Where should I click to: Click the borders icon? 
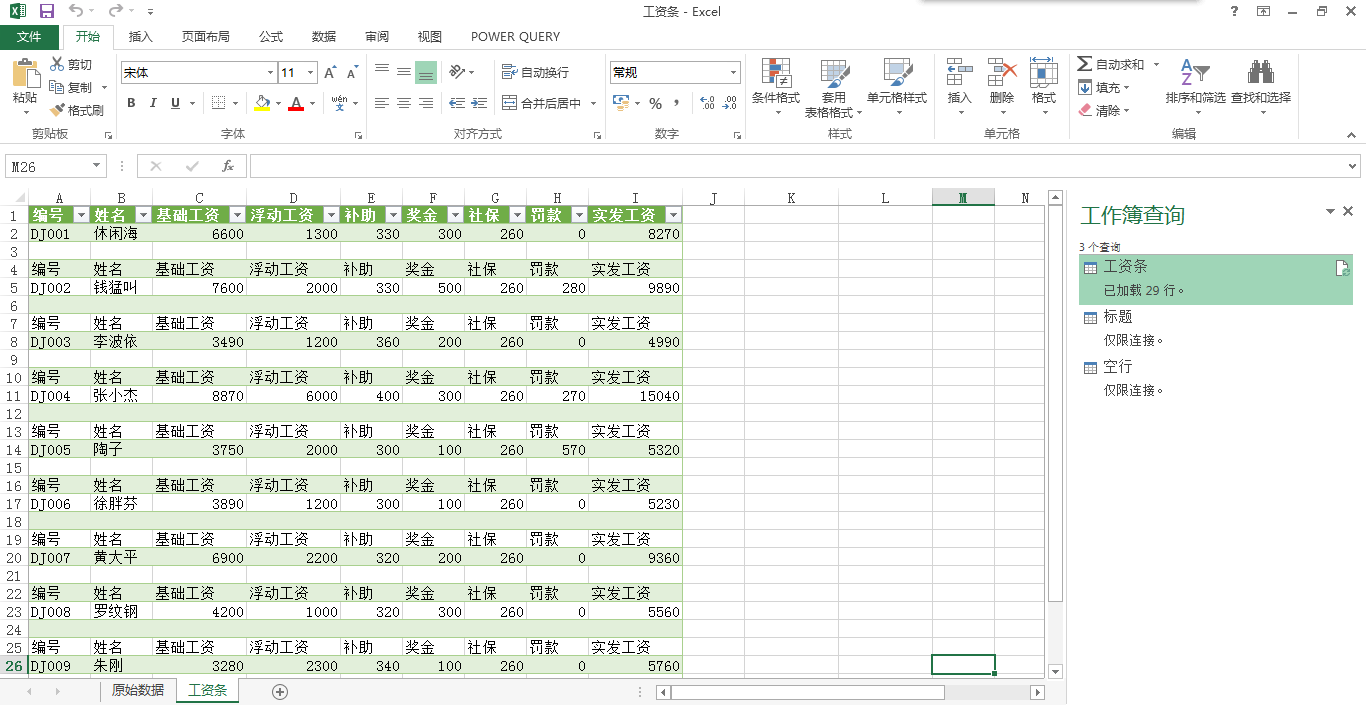219,103
